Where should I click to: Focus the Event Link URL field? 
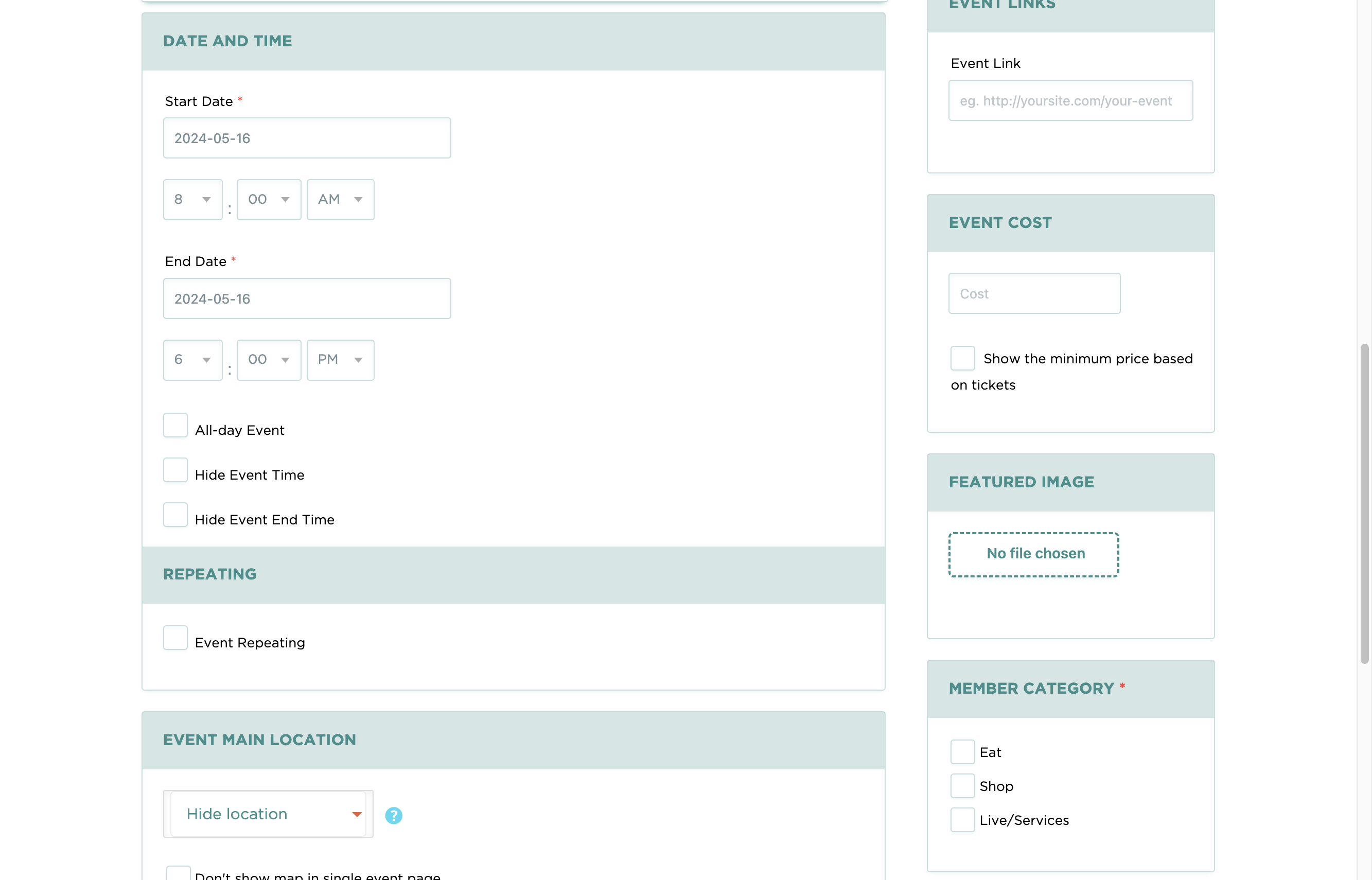[1071, 100]
